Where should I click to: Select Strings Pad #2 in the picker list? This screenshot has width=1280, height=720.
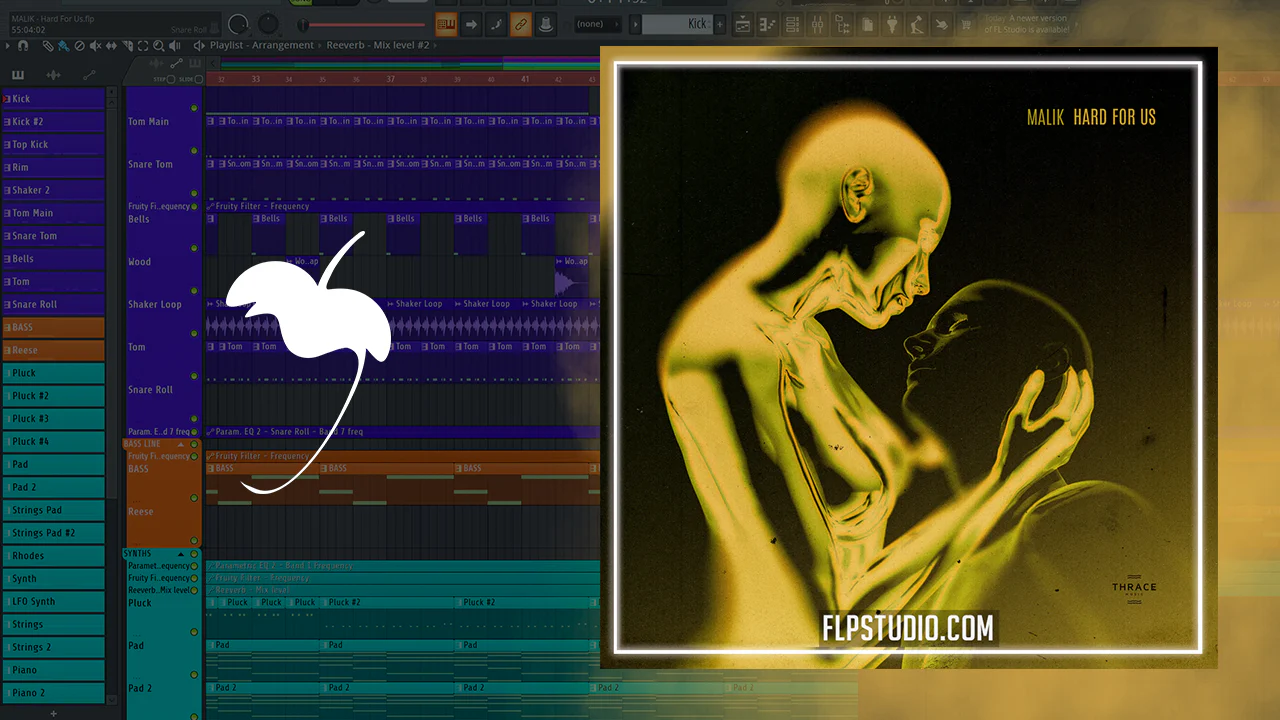coord(54,533)
